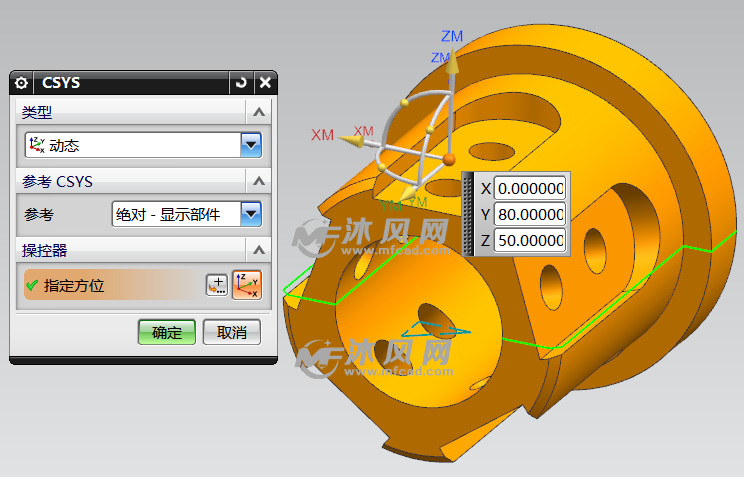The width and height of the screenshot is (744, 477).
Task: Click the coordinate box drag grip
Action: tap(468, 214)
